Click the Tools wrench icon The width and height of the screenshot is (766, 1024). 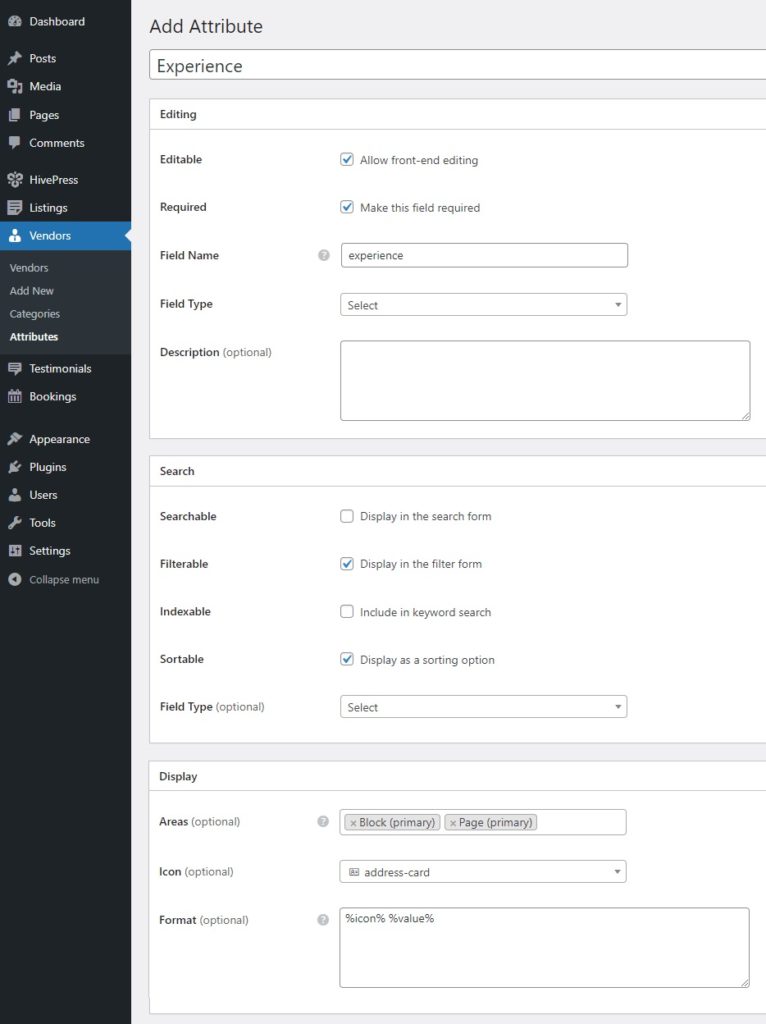click(x=15, y=523)
